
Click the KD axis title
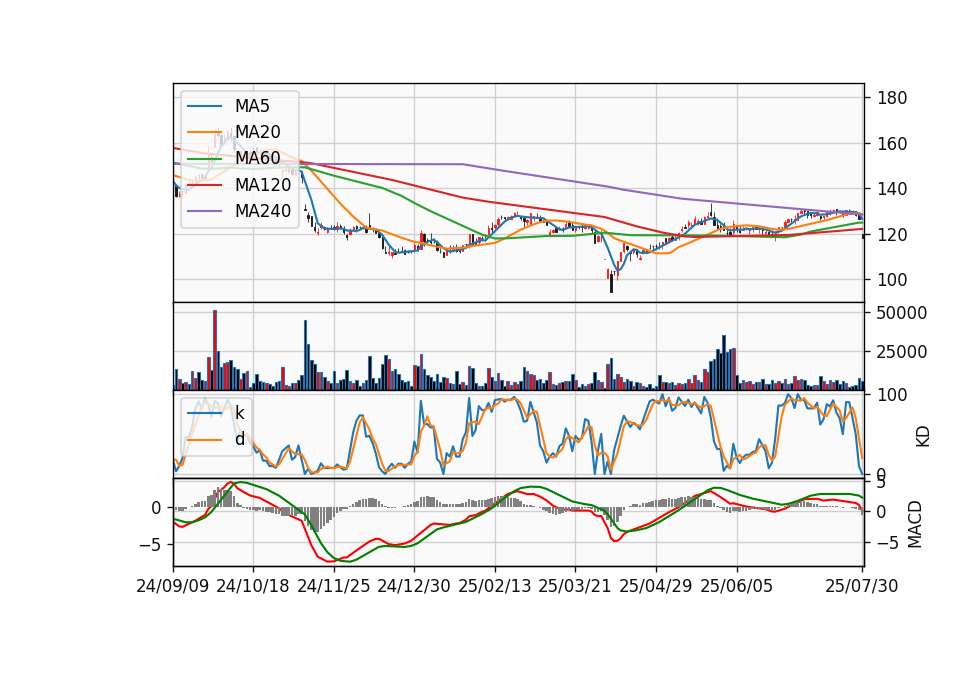(x=923, y=436)
